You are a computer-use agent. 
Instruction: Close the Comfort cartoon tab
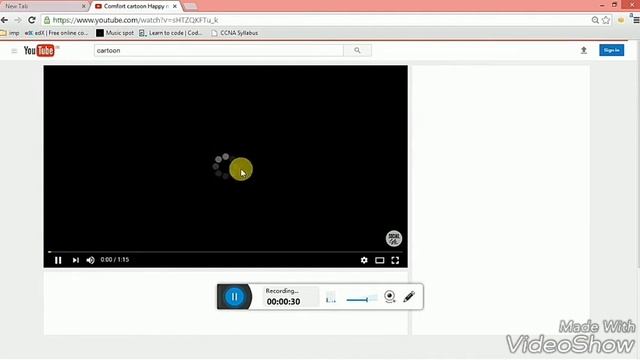pos(175,6)
